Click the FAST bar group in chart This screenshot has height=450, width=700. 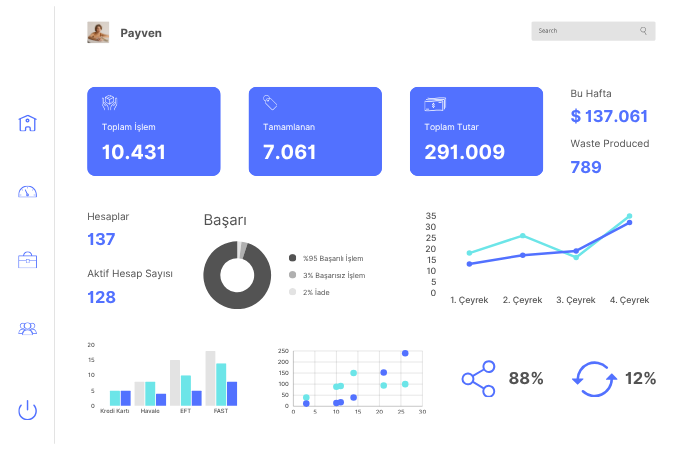[221, 378]
